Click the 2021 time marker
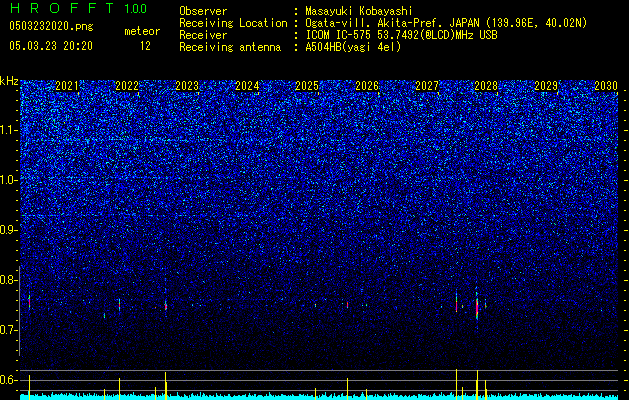Viewport: 629px width, 400px height. pyautogui.click(x=67, y=86)
